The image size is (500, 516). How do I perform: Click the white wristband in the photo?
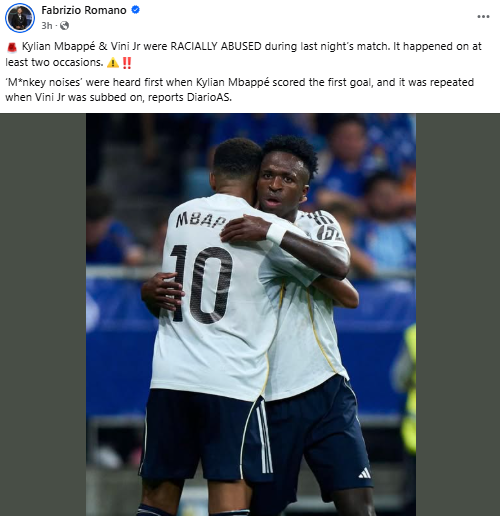[276, 234]
